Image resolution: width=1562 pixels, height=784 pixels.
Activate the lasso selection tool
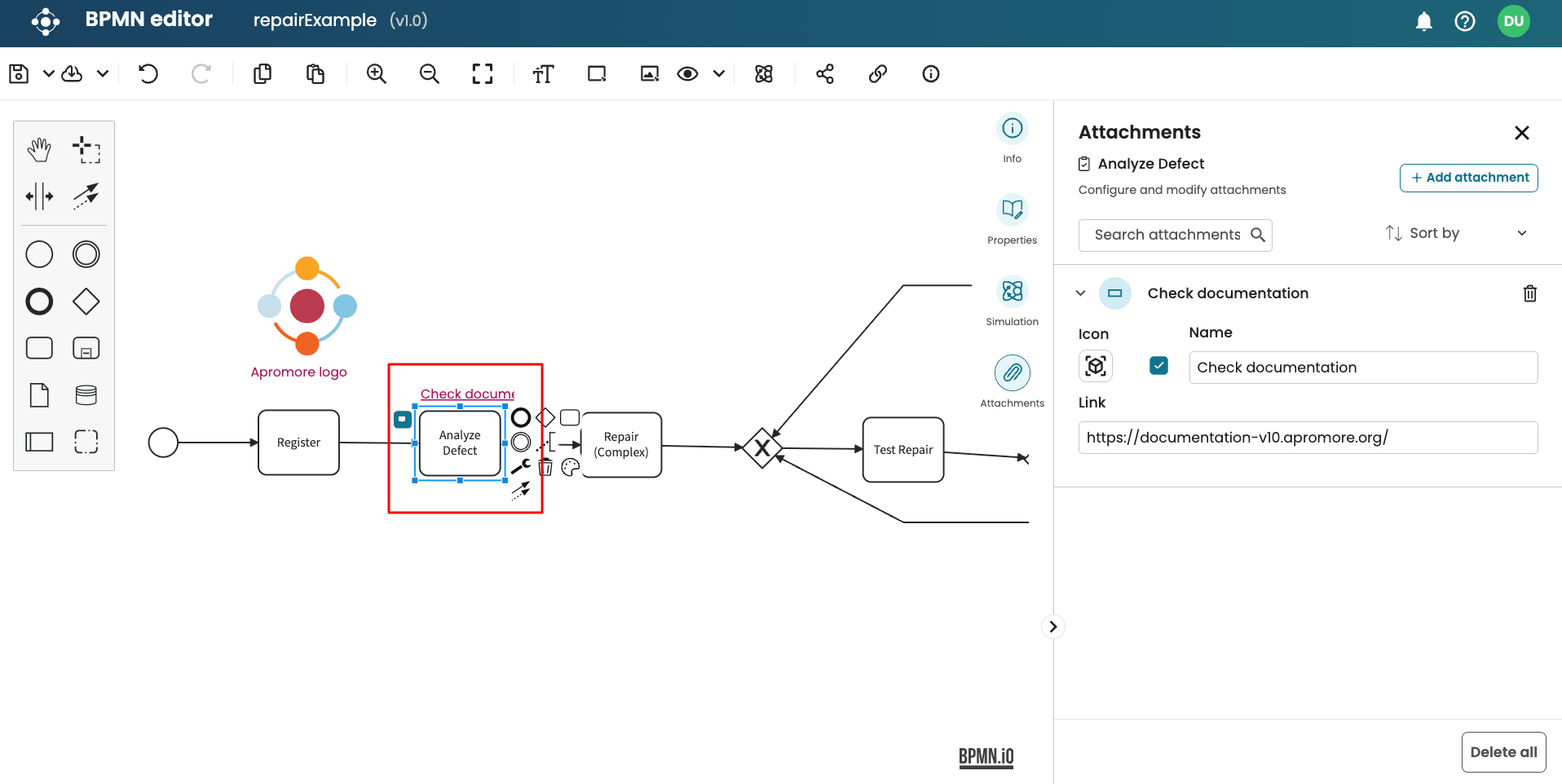pyautogui.click(x=86, y=149)
